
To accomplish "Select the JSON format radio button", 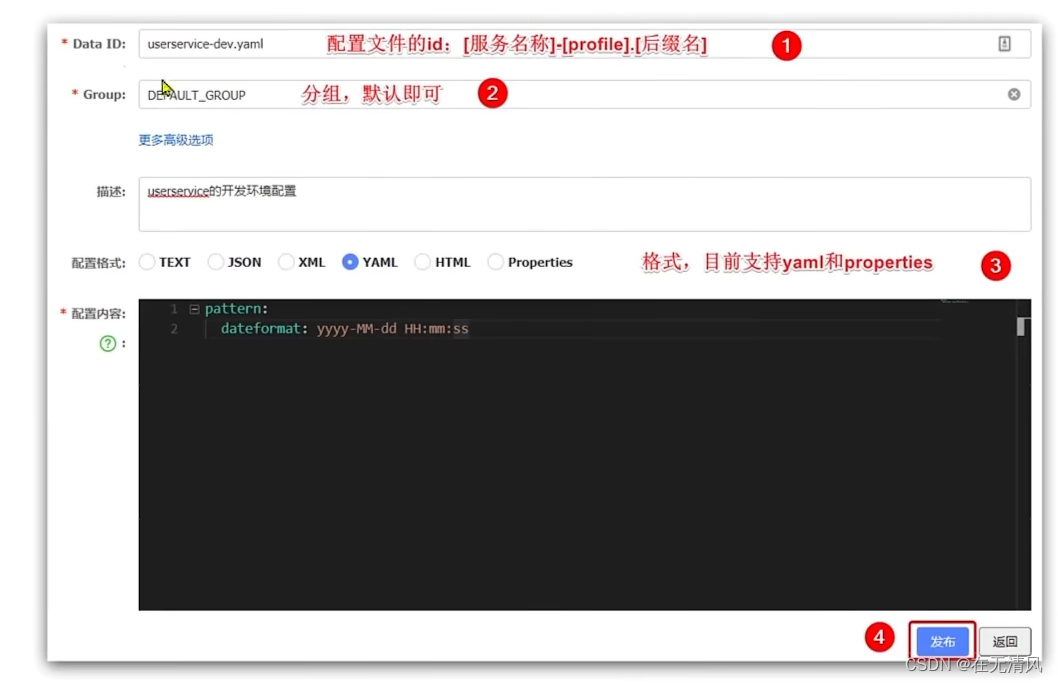I will pos(215,262).
